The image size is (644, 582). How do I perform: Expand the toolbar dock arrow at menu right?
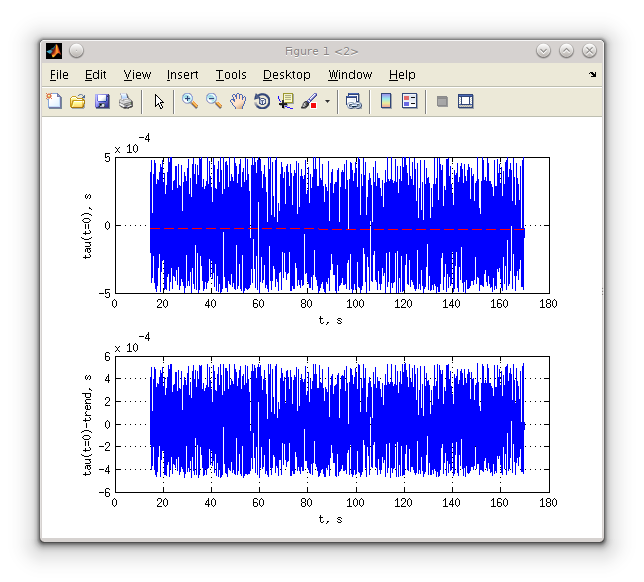tap(592, 75)
